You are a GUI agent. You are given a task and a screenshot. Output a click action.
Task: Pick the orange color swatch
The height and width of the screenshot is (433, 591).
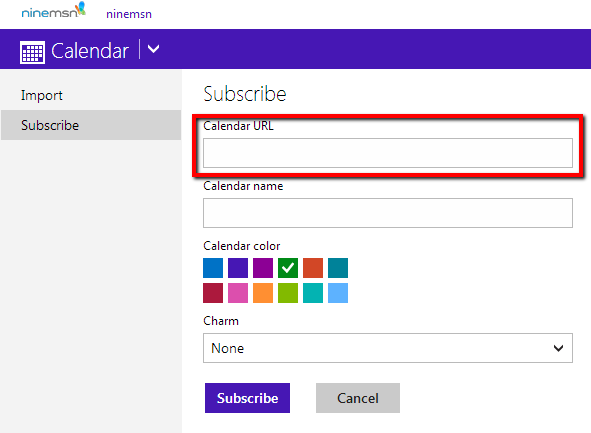pos(263,293)
